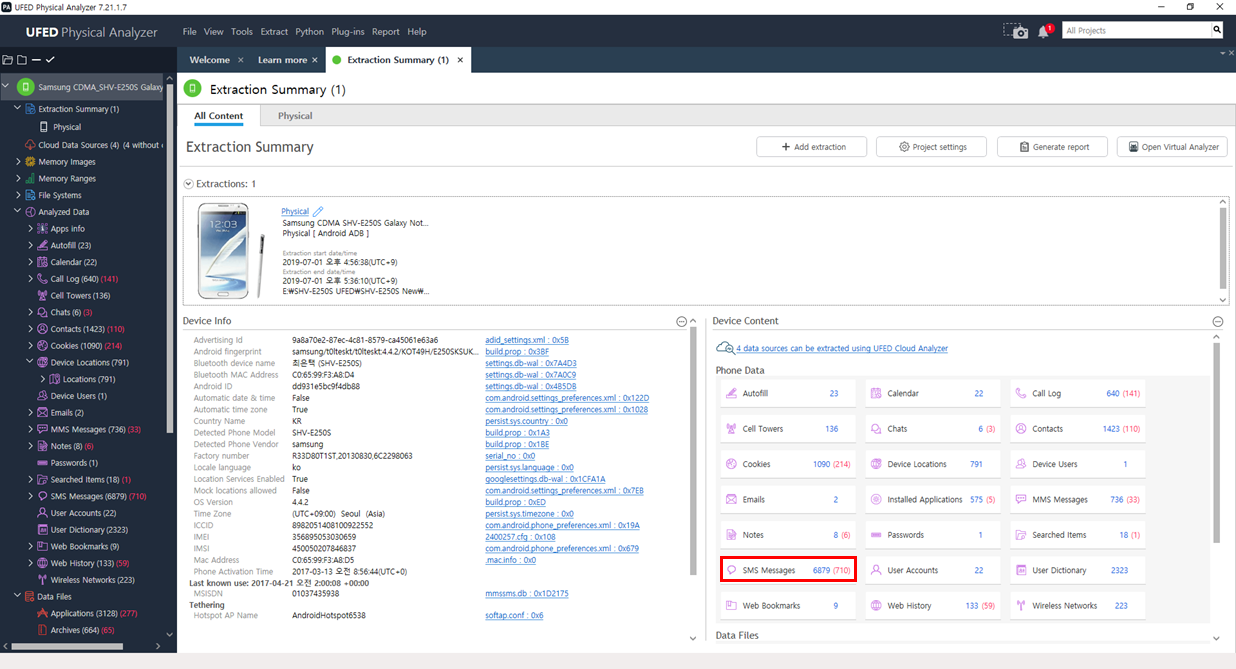Screen dimensions: 1236x669
Task: Click the Contacts tree icon
Action: pos(43,329)
